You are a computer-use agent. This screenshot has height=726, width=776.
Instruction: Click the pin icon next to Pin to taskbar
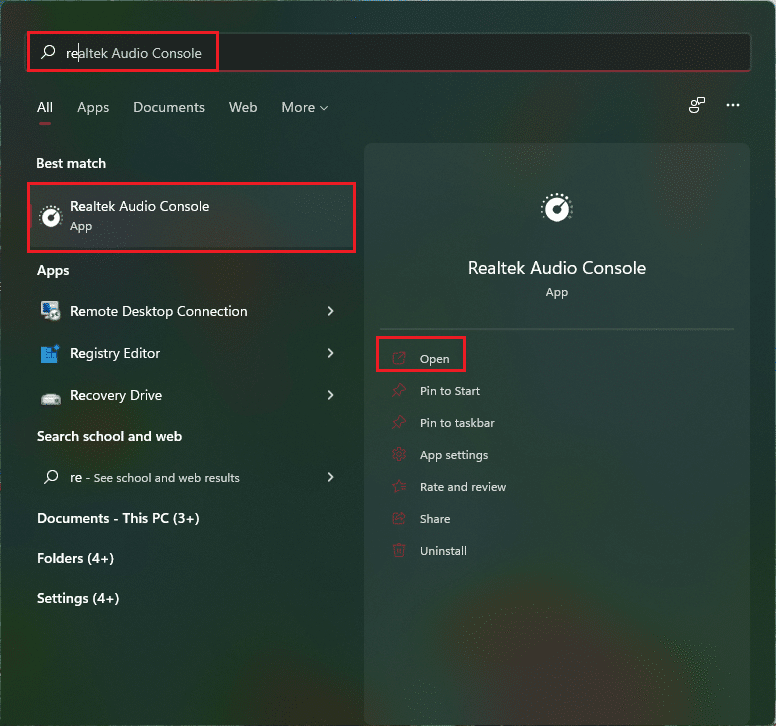[x=399, y=422]
